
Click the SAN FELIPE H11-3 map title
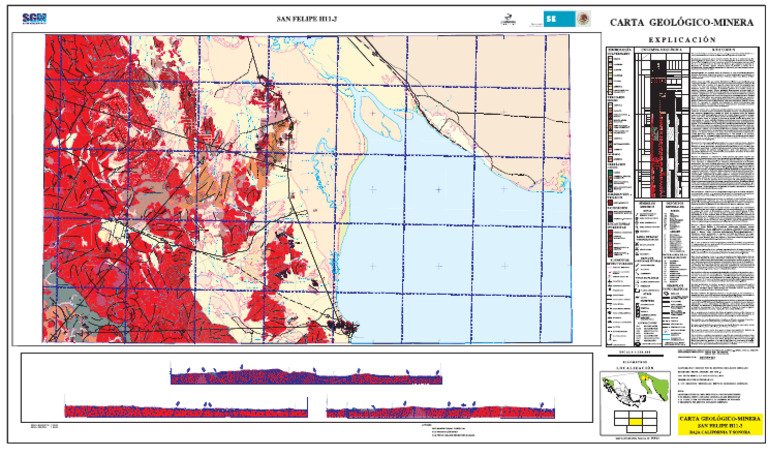(x=307, y=19)
